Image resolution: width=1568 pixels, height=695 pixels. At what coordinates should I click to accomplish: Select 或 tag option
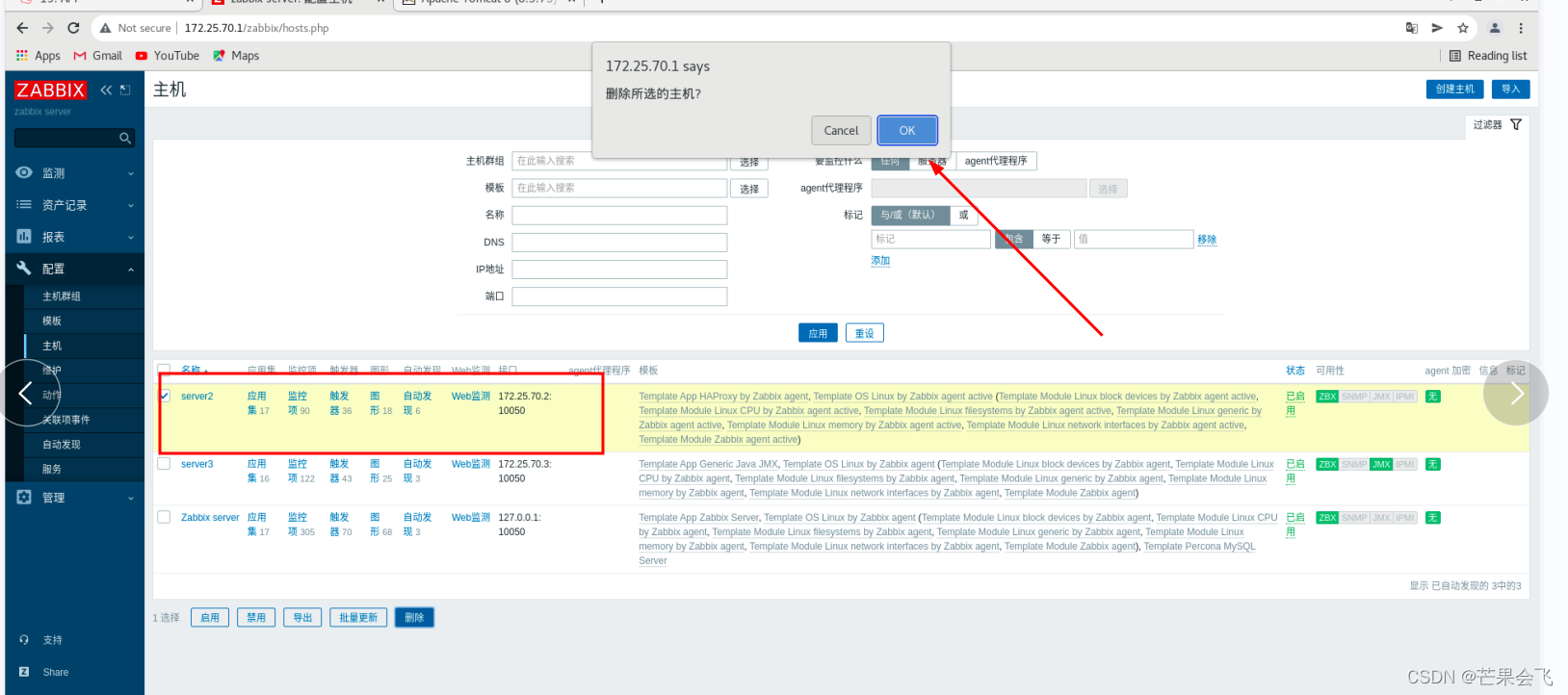(x=963, y=215)
